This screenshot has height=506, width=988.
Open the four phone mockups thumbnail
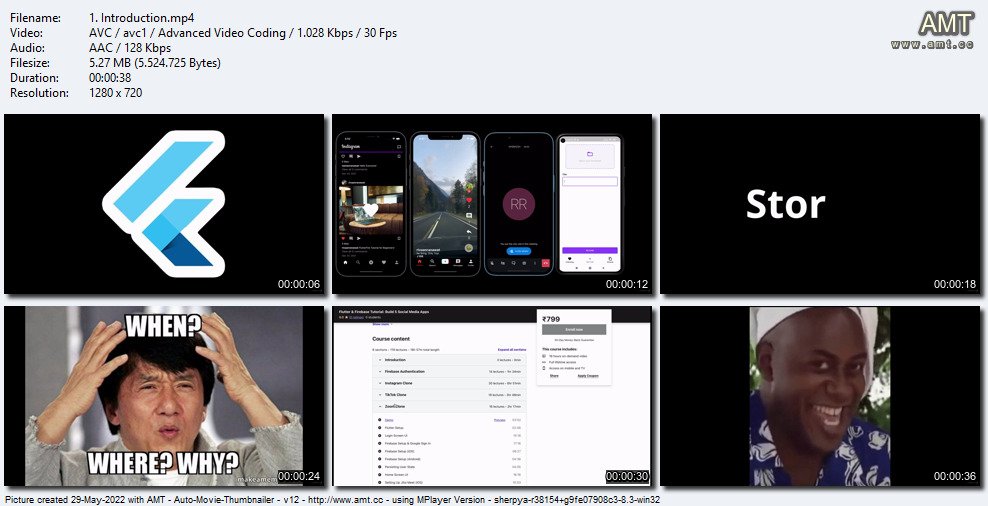point(492,204)
